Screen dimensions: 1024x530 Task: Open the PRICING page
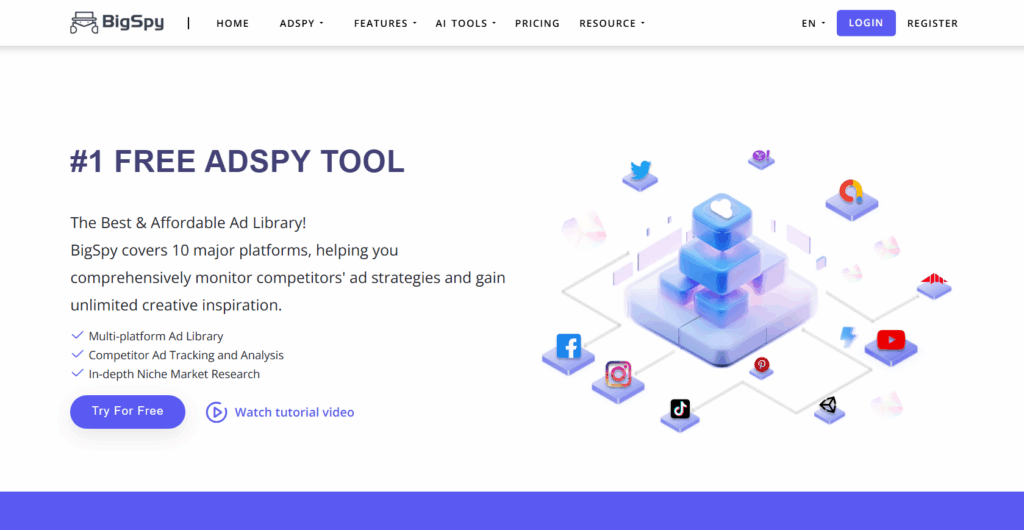tap(537, 23)
